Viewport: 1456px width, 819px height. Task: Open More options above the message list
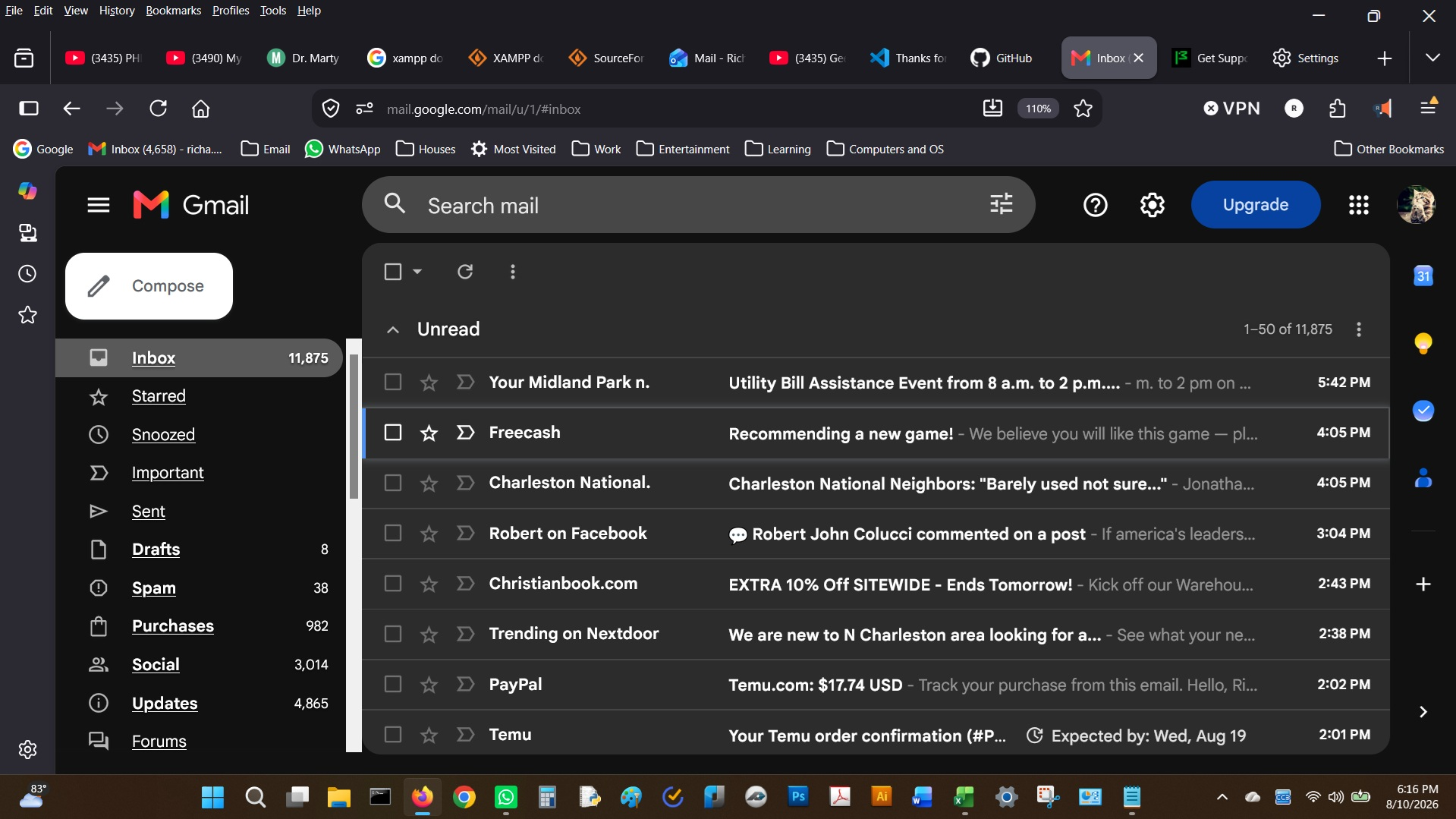click(x=513, y=272)
